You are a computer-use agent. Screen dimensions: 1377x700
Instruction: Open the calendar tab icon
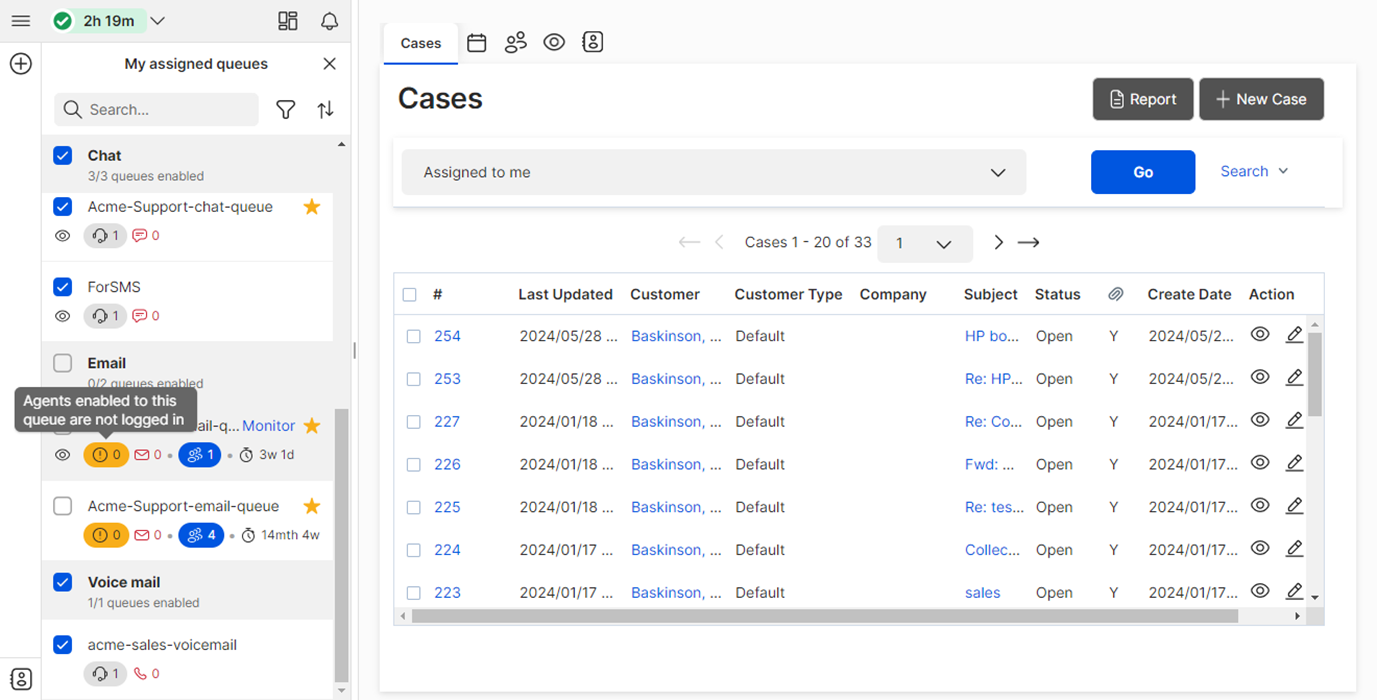(477, 43)
